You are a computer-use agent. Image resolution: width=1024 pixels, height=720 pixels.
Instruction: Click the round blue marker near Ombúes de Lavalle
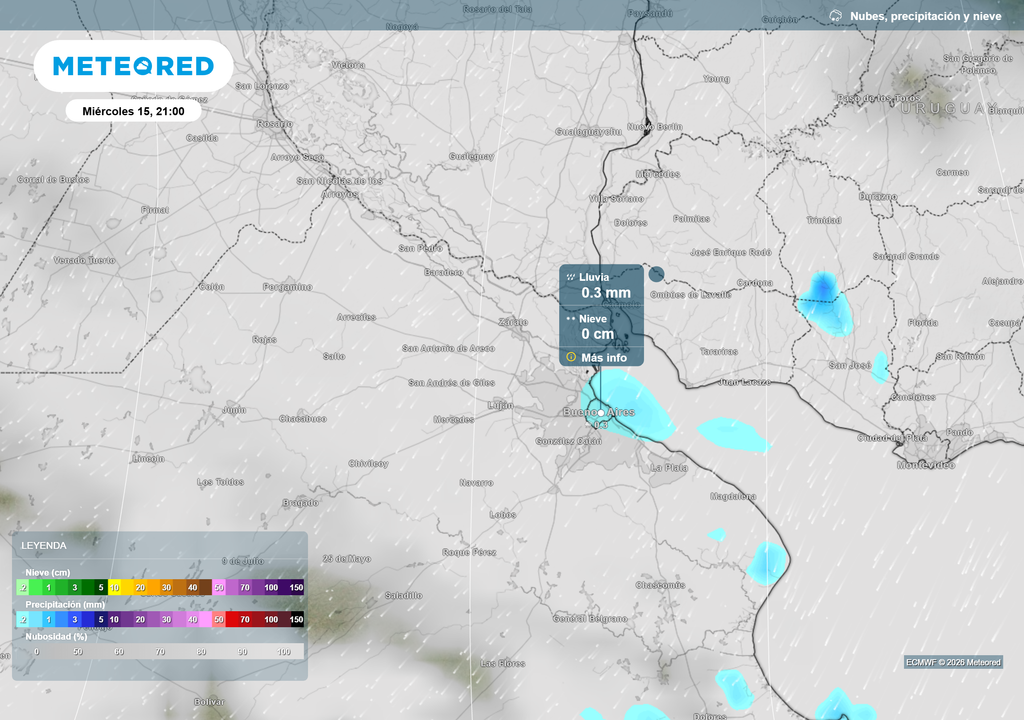pos(656,274)
